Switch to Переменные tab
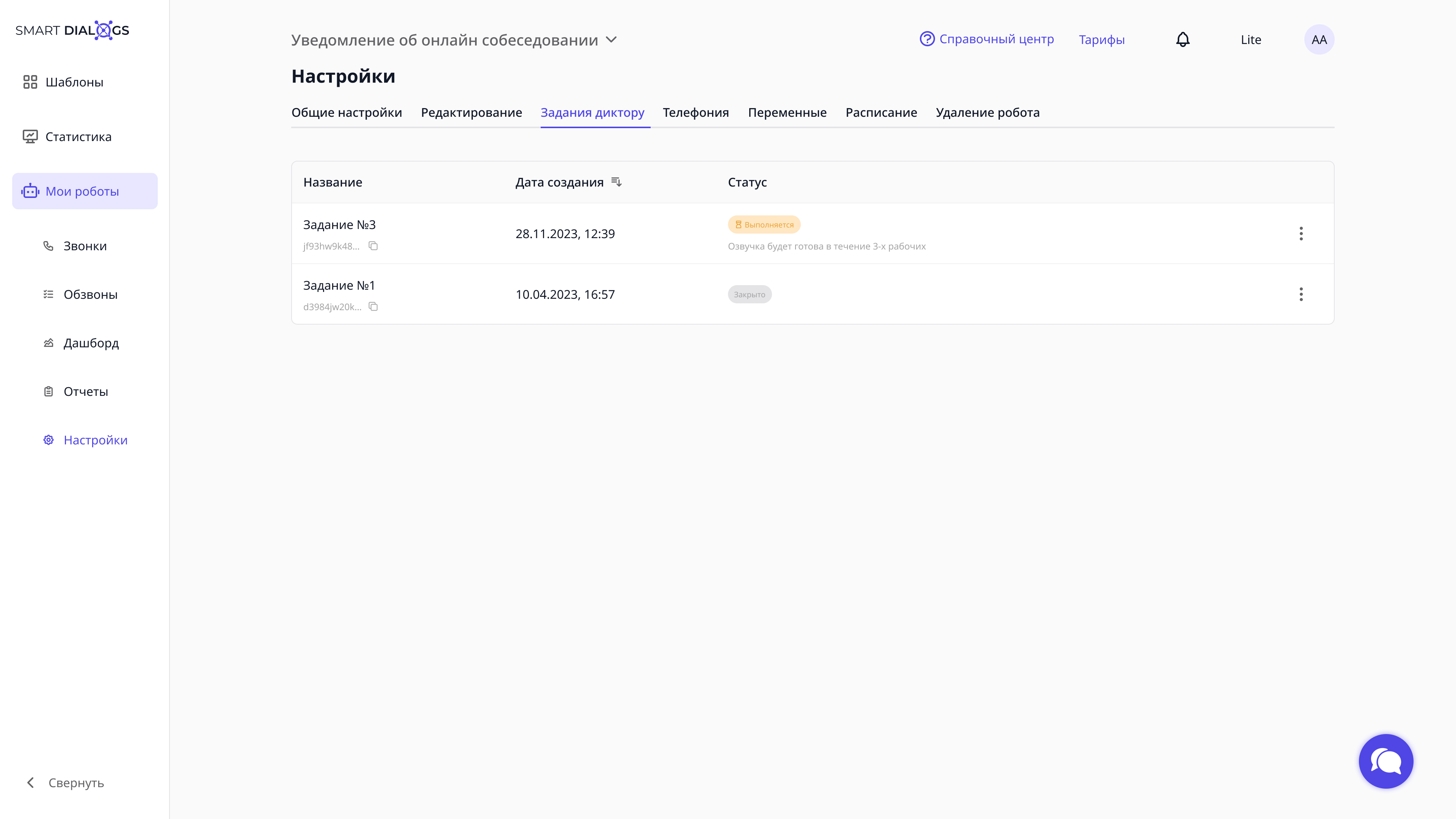 788,113
